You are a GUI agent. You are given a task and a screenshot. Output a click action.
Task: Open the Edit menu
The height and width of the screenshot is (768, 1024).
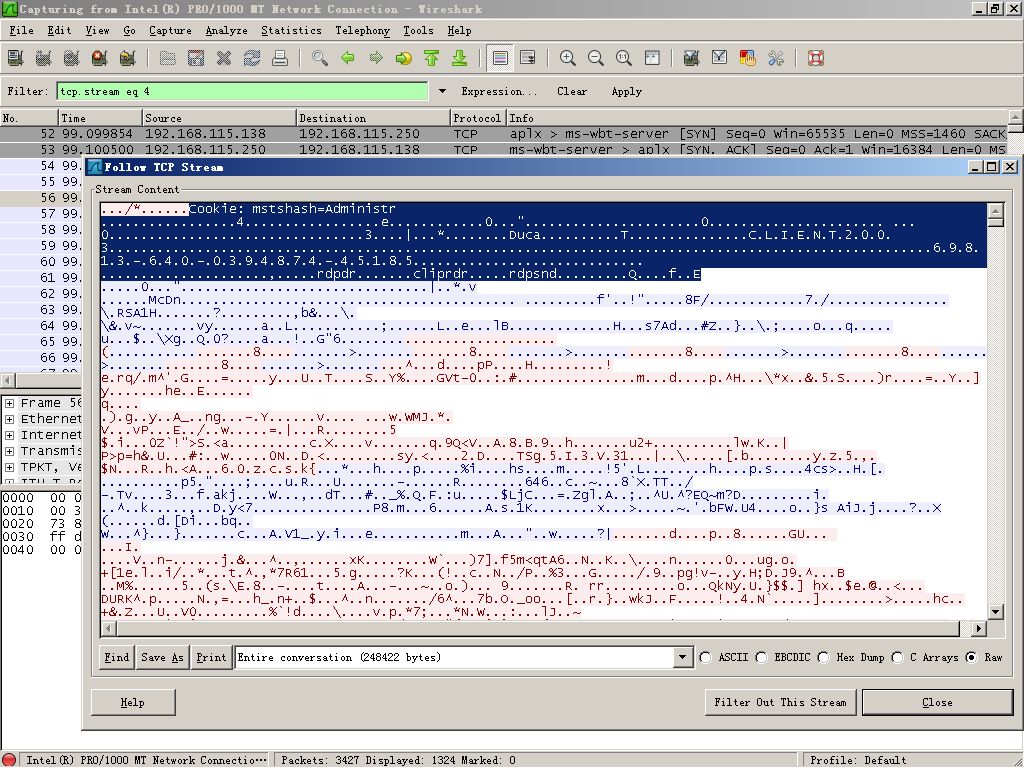[59, 31]
